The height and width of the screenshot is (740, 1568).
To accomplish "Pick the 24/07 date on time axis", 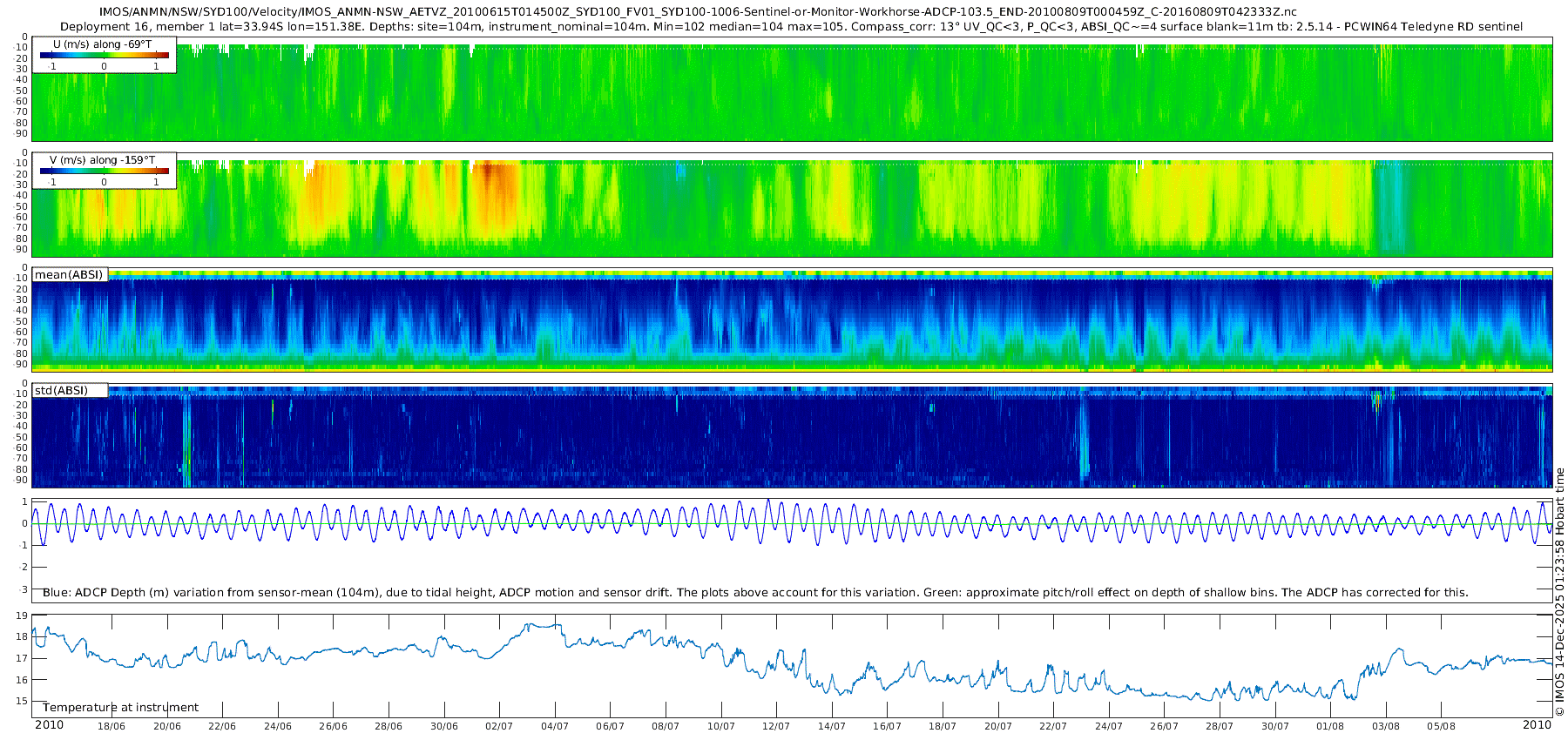I will [1109, 726].
